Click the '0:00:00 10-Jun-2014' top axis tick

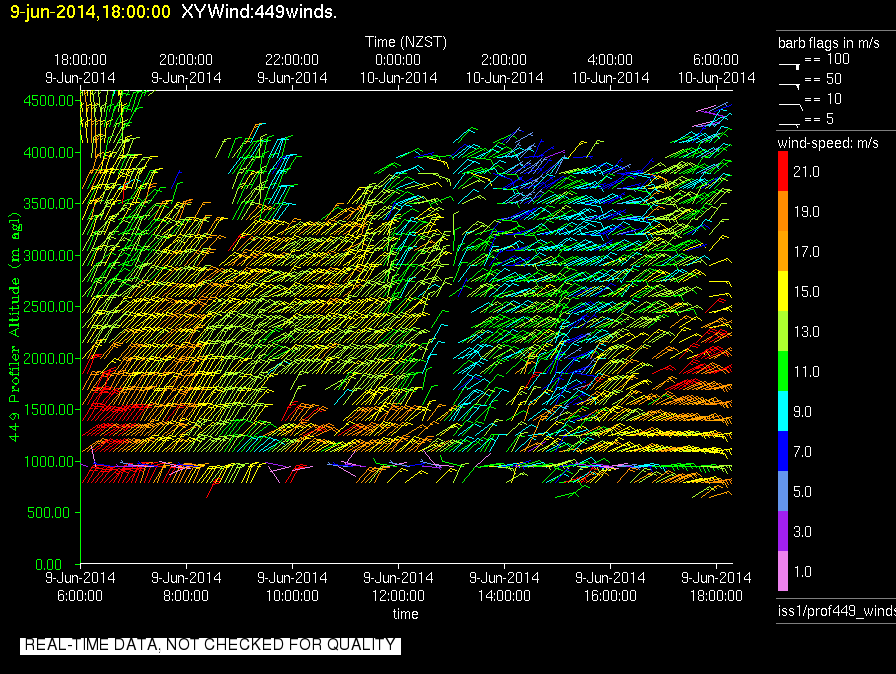tap(398, 69)
